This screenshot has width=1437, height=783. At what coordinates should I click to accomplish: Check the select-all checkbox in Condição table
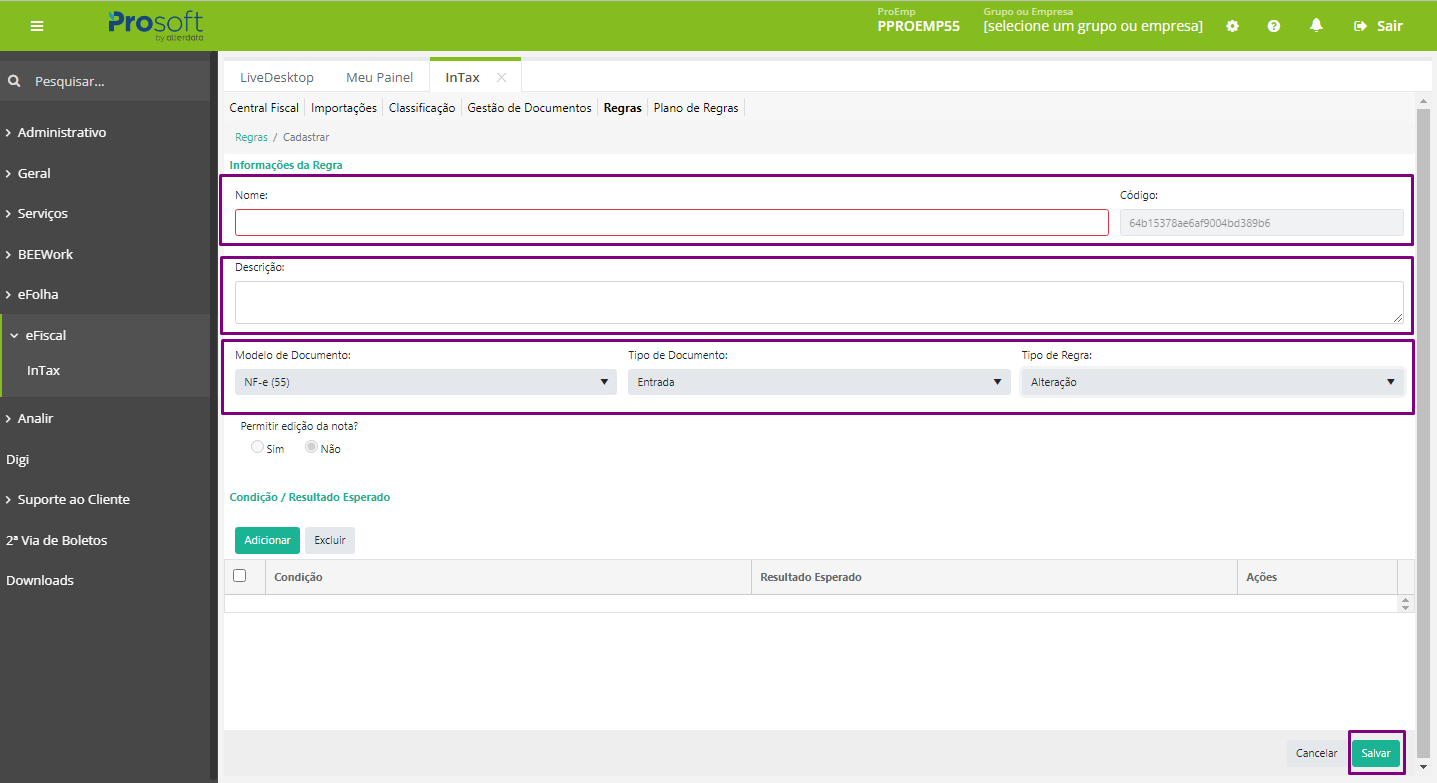tap(239, 576)
